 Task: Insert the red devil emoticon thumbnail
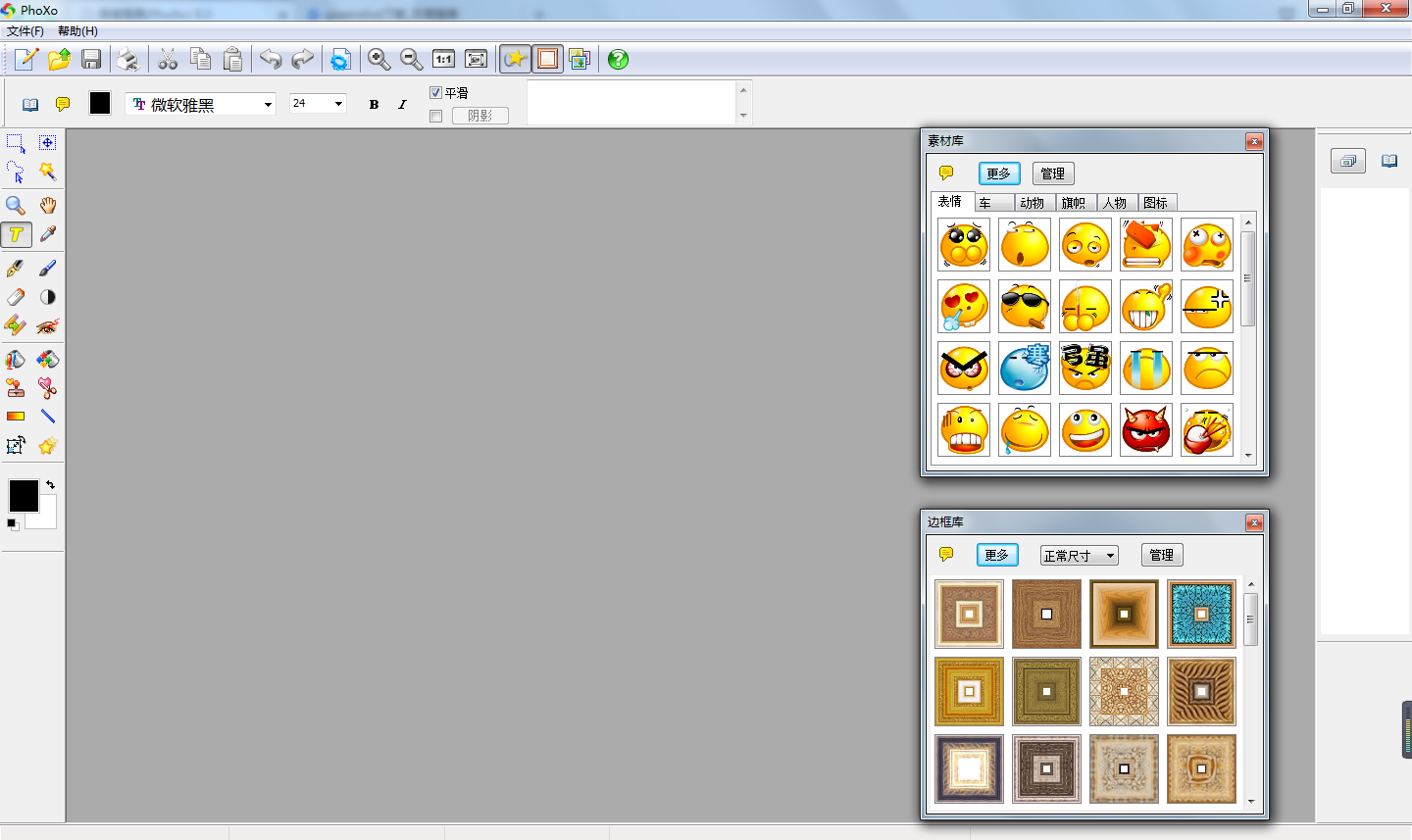point(1146,430)
